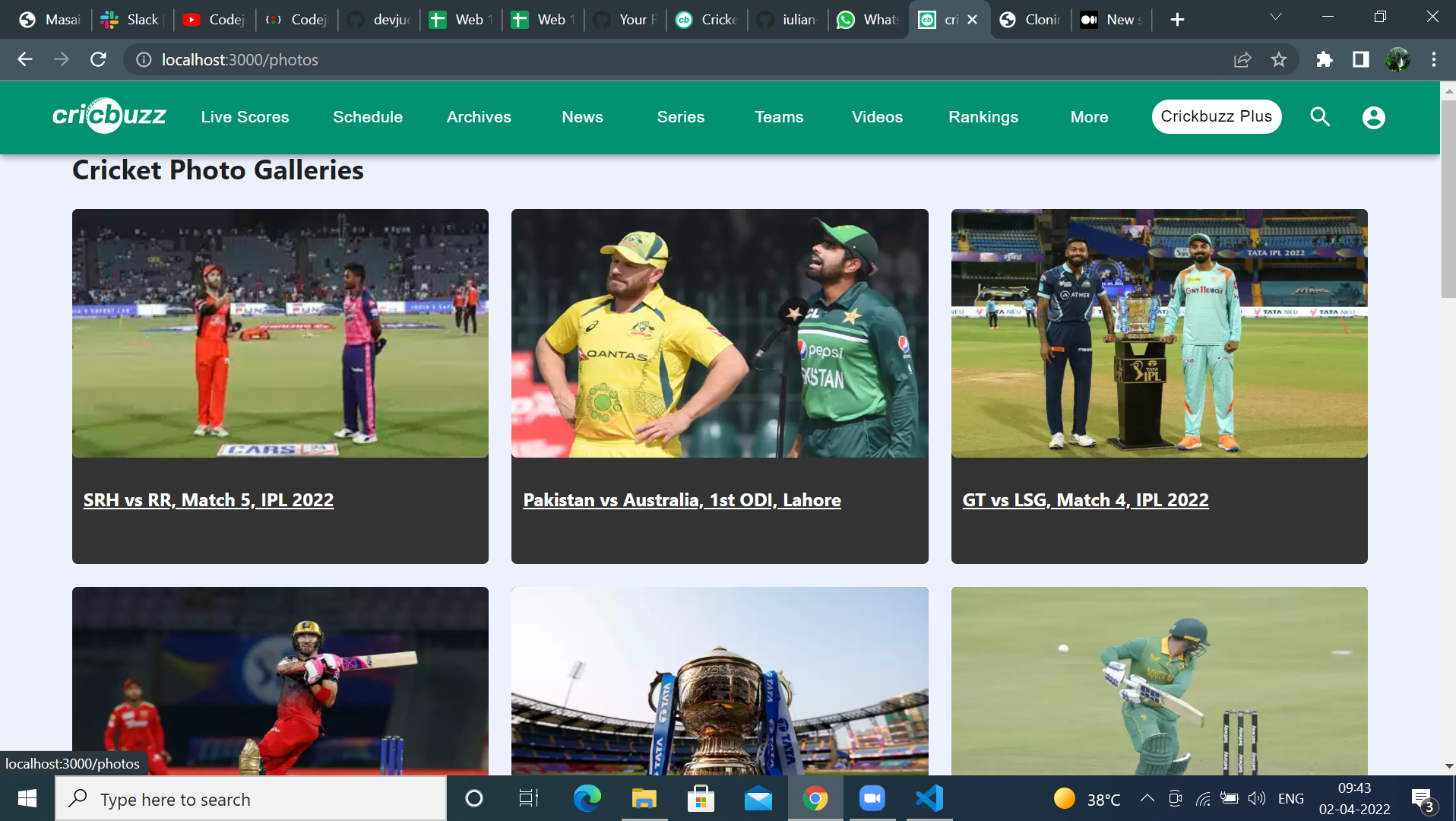The height and width of the screenshot is (821, 1456).
Task: Open a new tab with the plus icon
Action: [x=1177, y=20]
